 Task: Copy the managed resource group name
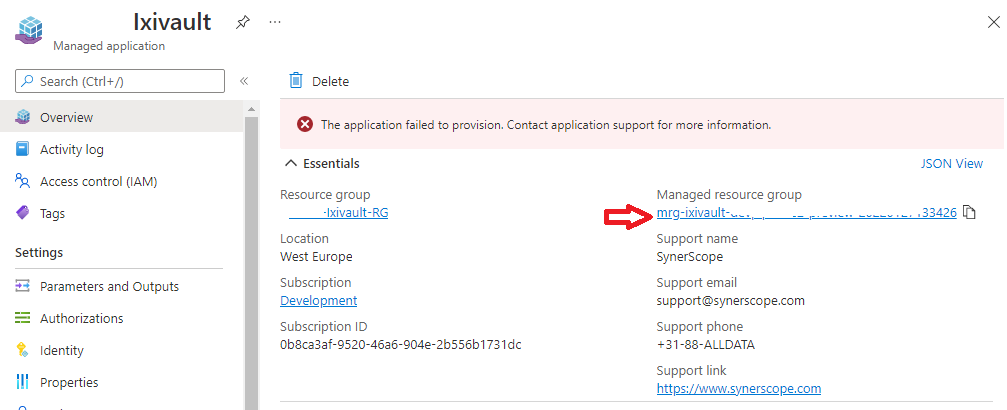968,213
